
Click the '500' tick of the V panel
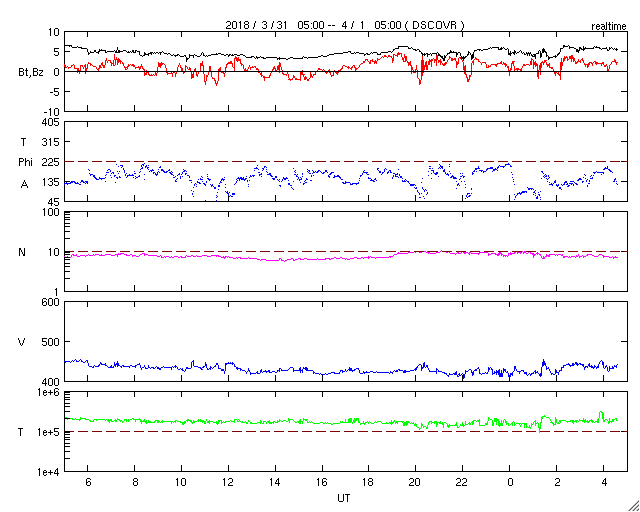coord(51,342)
